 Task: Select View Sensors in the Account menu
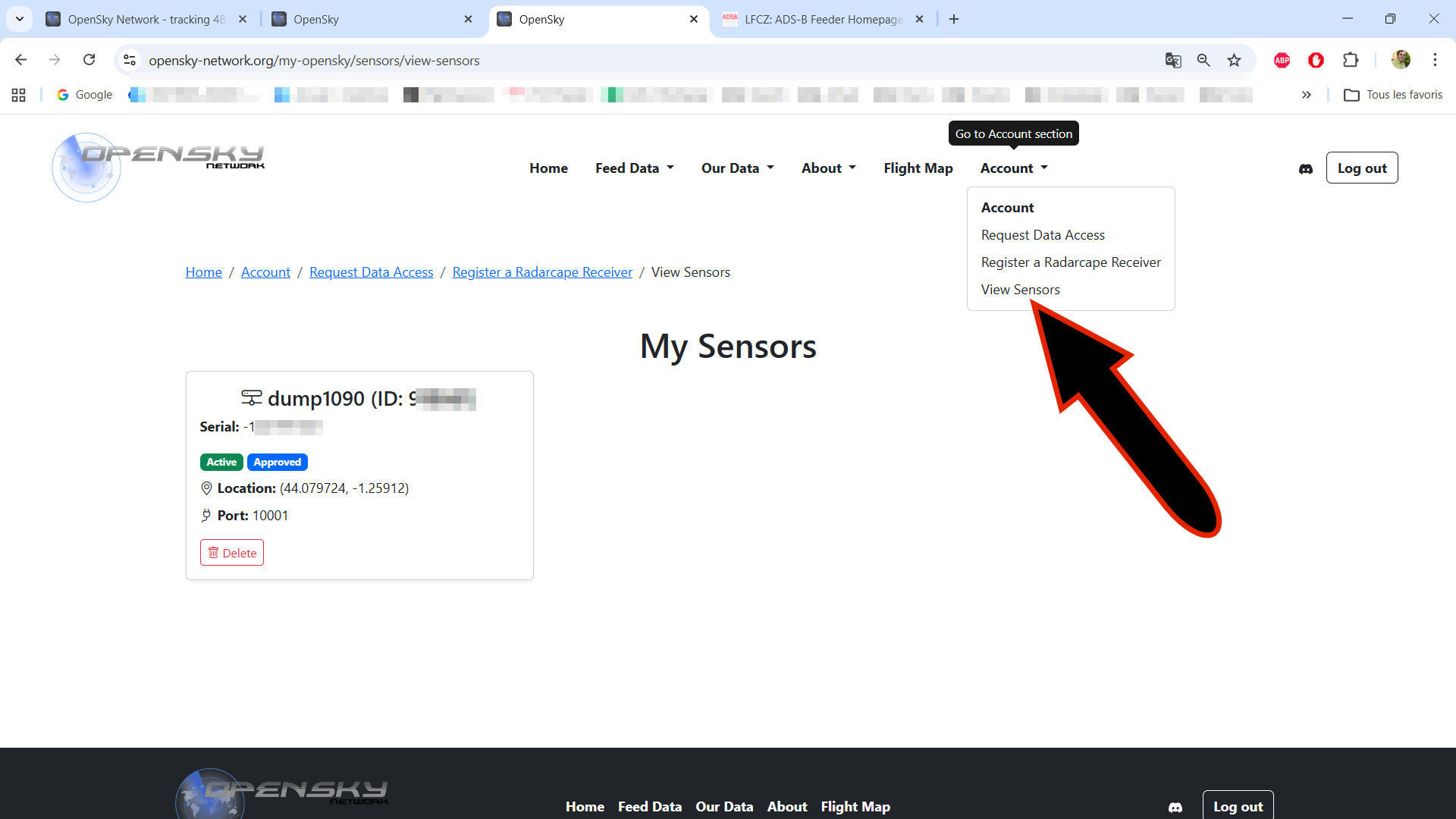1020,290
